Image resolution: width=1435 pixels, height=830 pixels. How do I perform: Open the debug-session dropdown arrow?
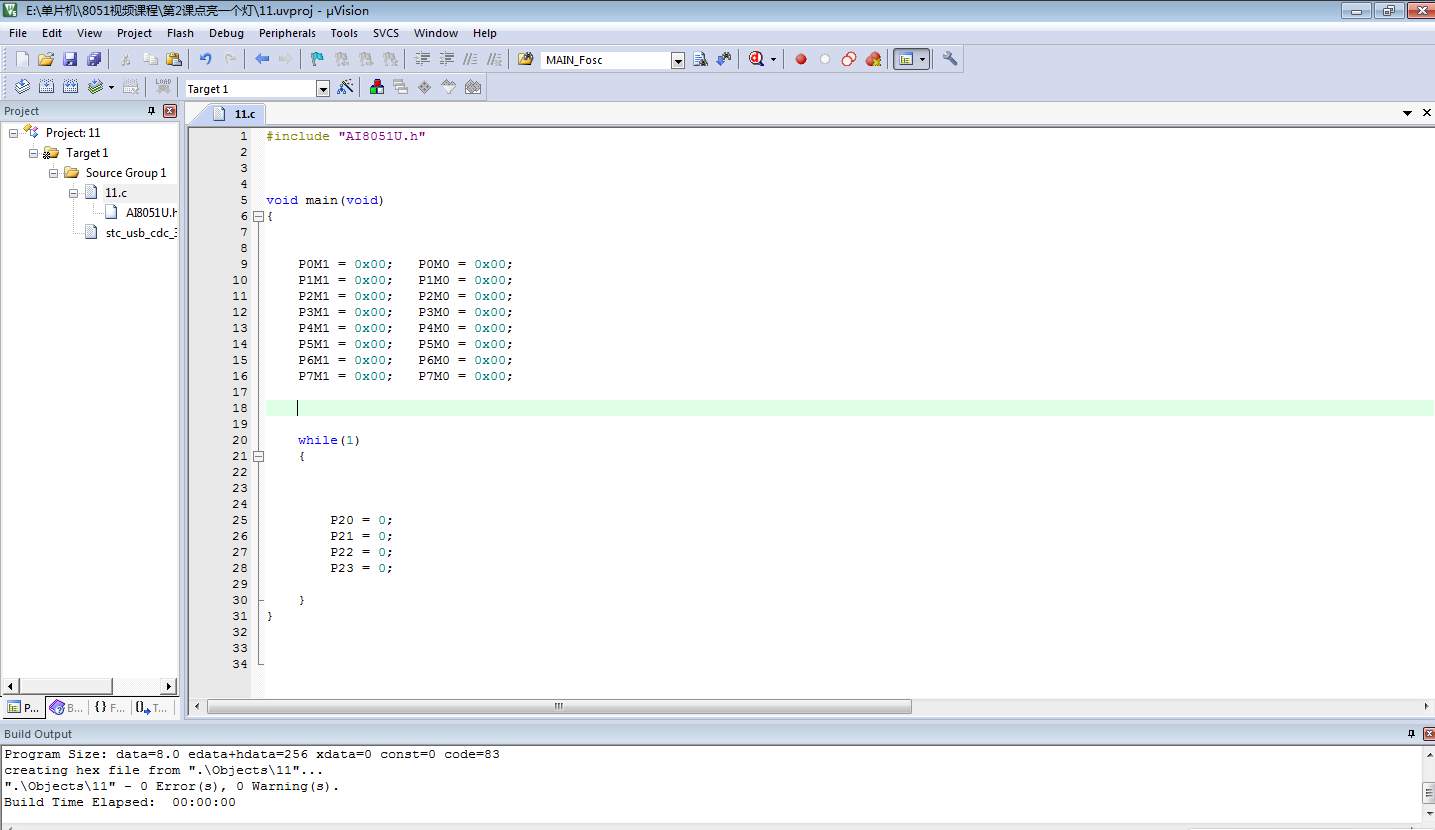click(773, 59)
